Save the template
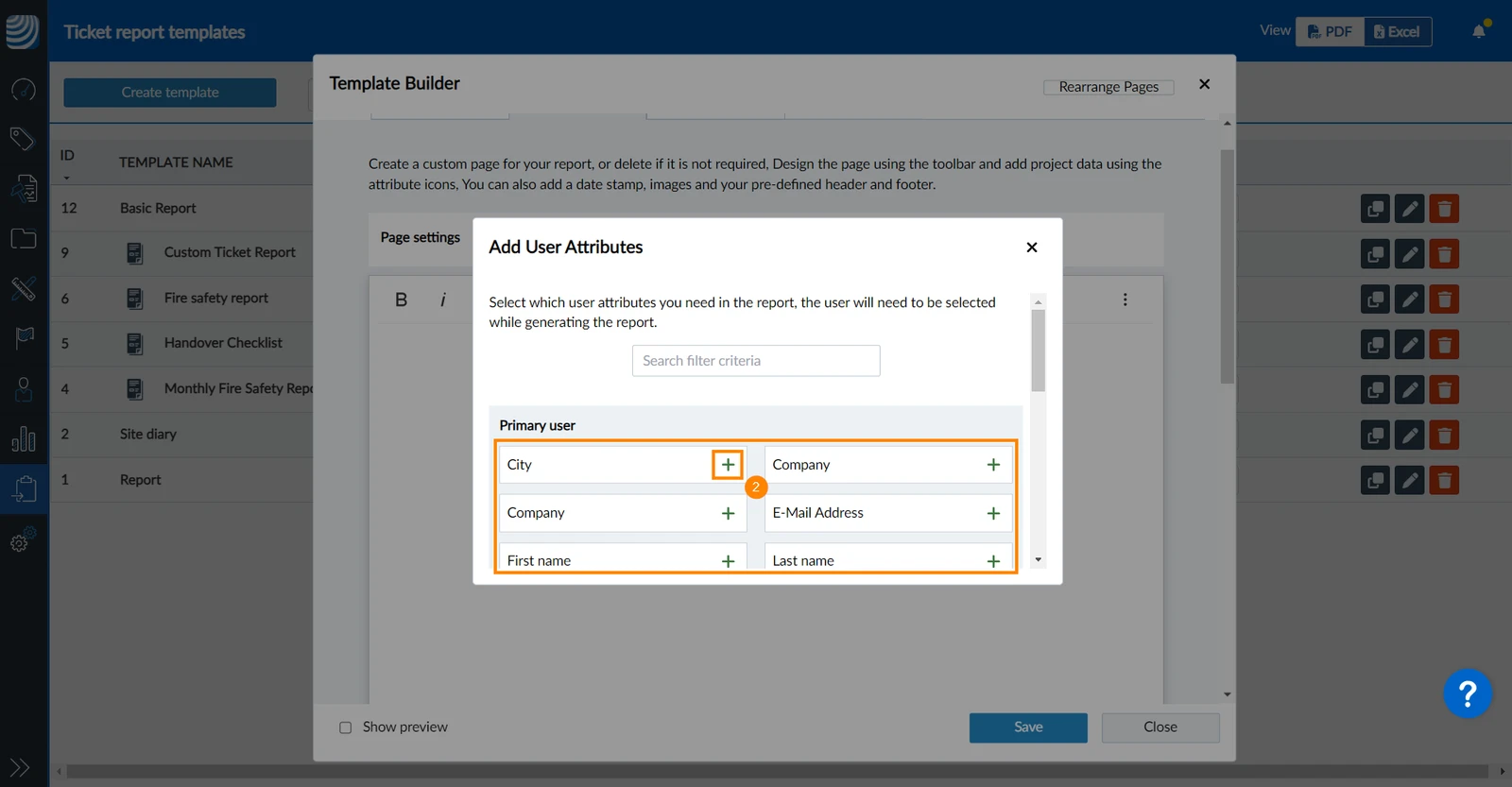The height and width of the screenshot is (787, 1512). click(x=1028, y=727)
